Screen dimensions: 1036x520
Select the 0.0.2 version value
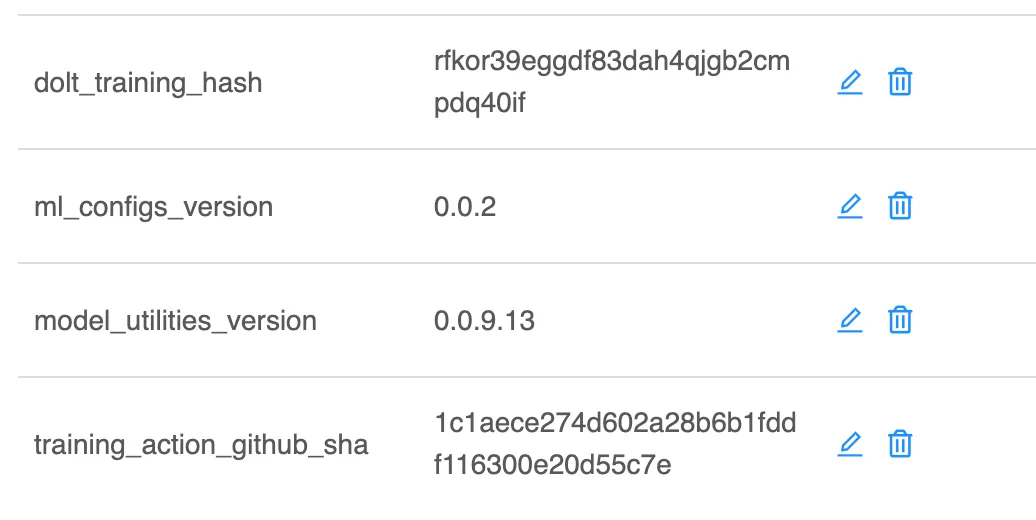coord(465,207)
